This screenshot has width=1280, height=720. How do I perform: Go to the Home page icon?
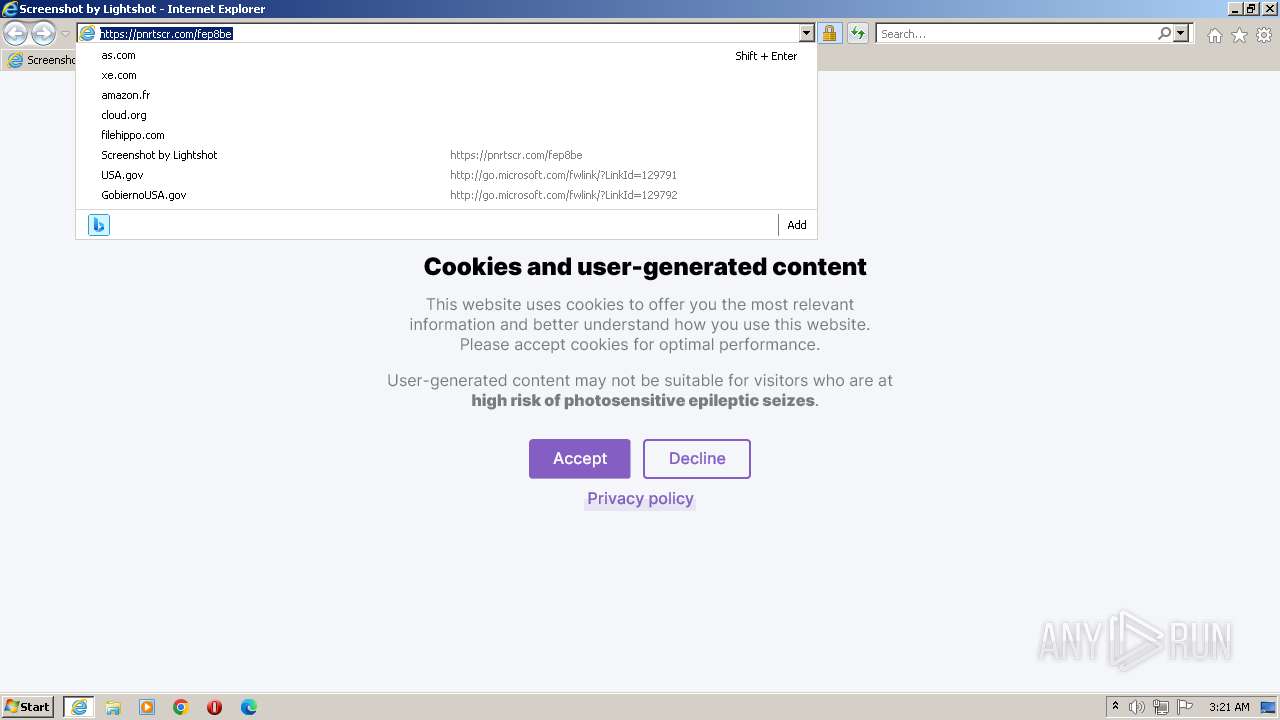[x=1214, y=35]
